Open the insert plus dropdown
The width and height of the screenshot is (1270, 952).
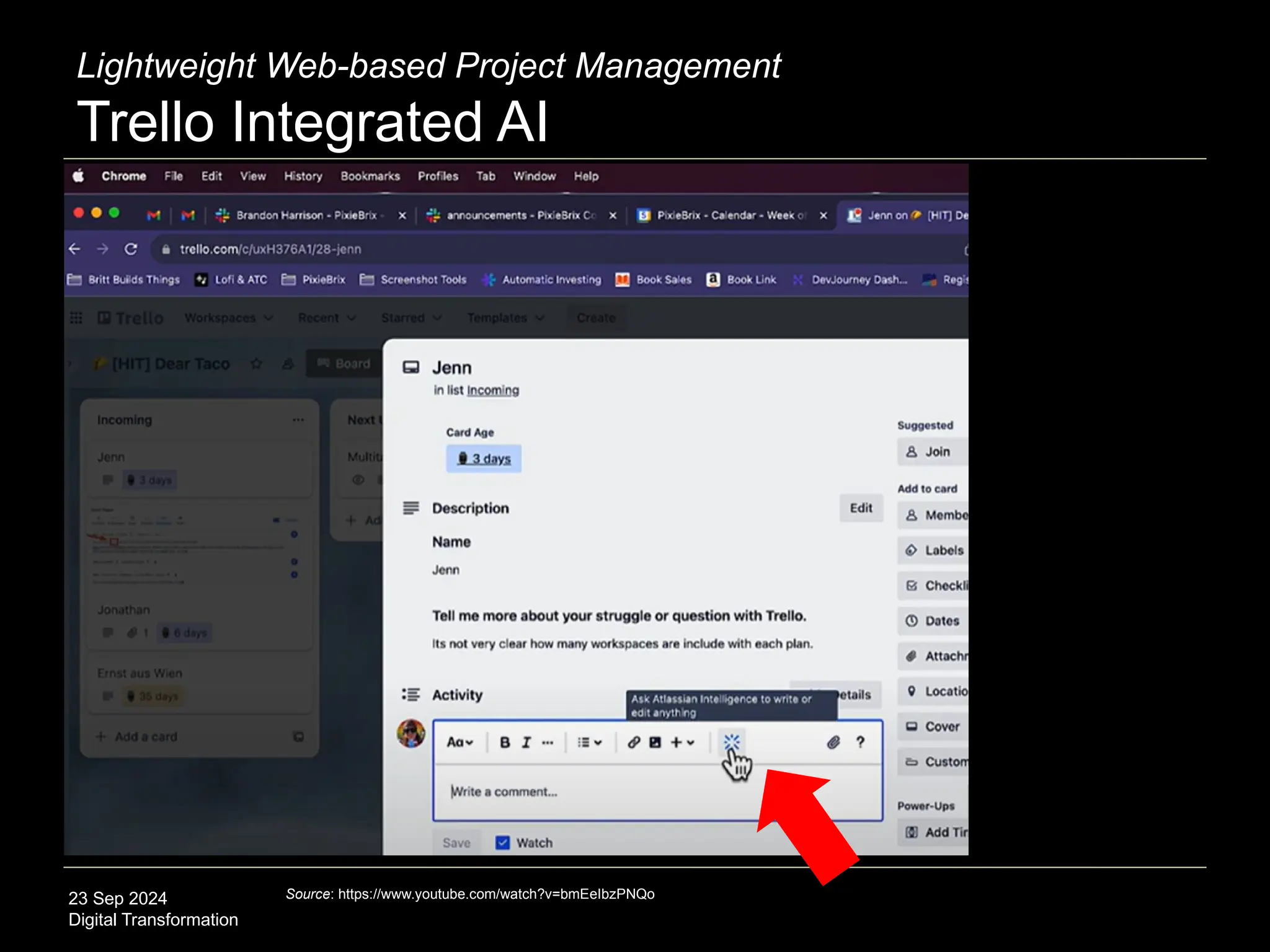click(x=683, y=743)
